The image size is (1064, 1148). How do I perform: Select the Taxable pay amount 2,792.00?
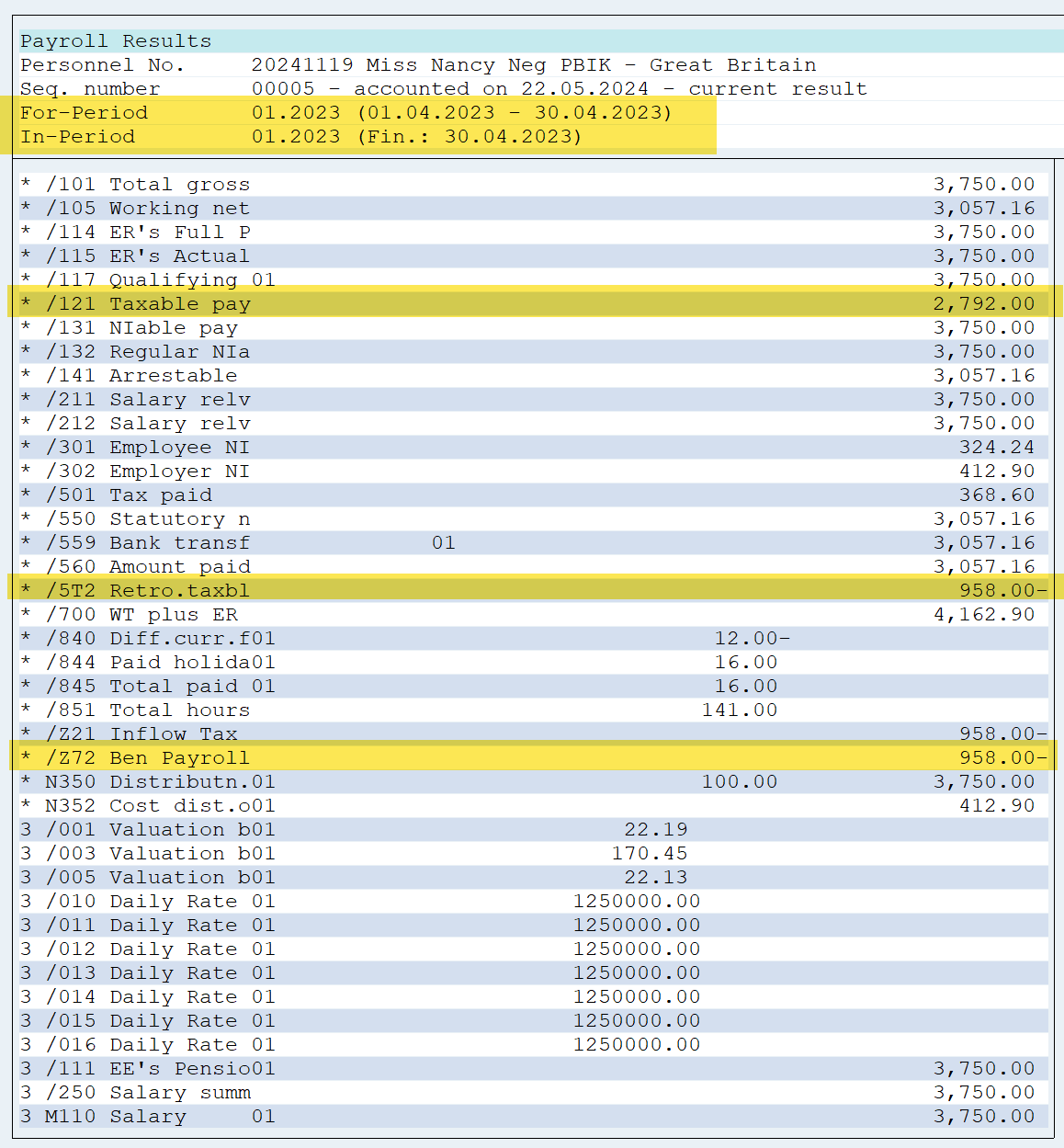(x=984, y=304)
